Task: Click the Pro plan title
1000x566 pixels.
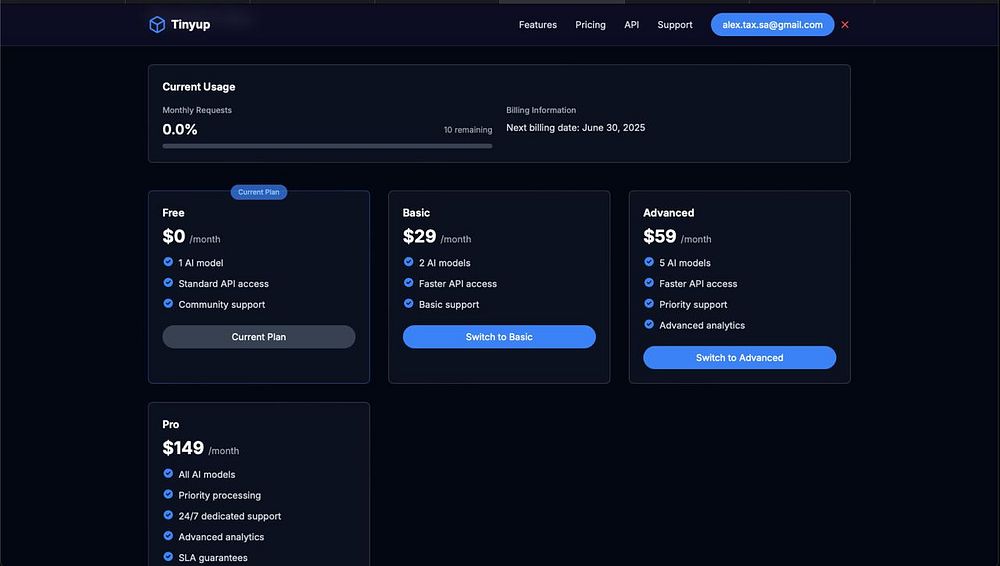Action: click(171, 424)
